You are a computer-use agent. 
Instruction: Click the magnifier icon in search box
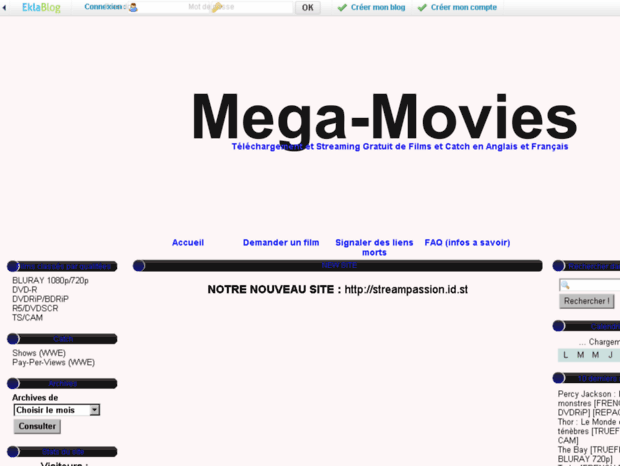pos(565,285)
